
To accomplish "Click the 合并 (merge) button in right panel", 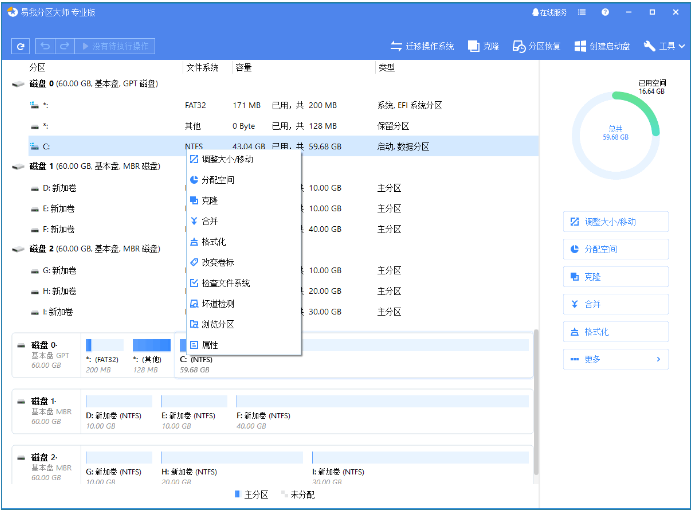I will tap(615, 304).
